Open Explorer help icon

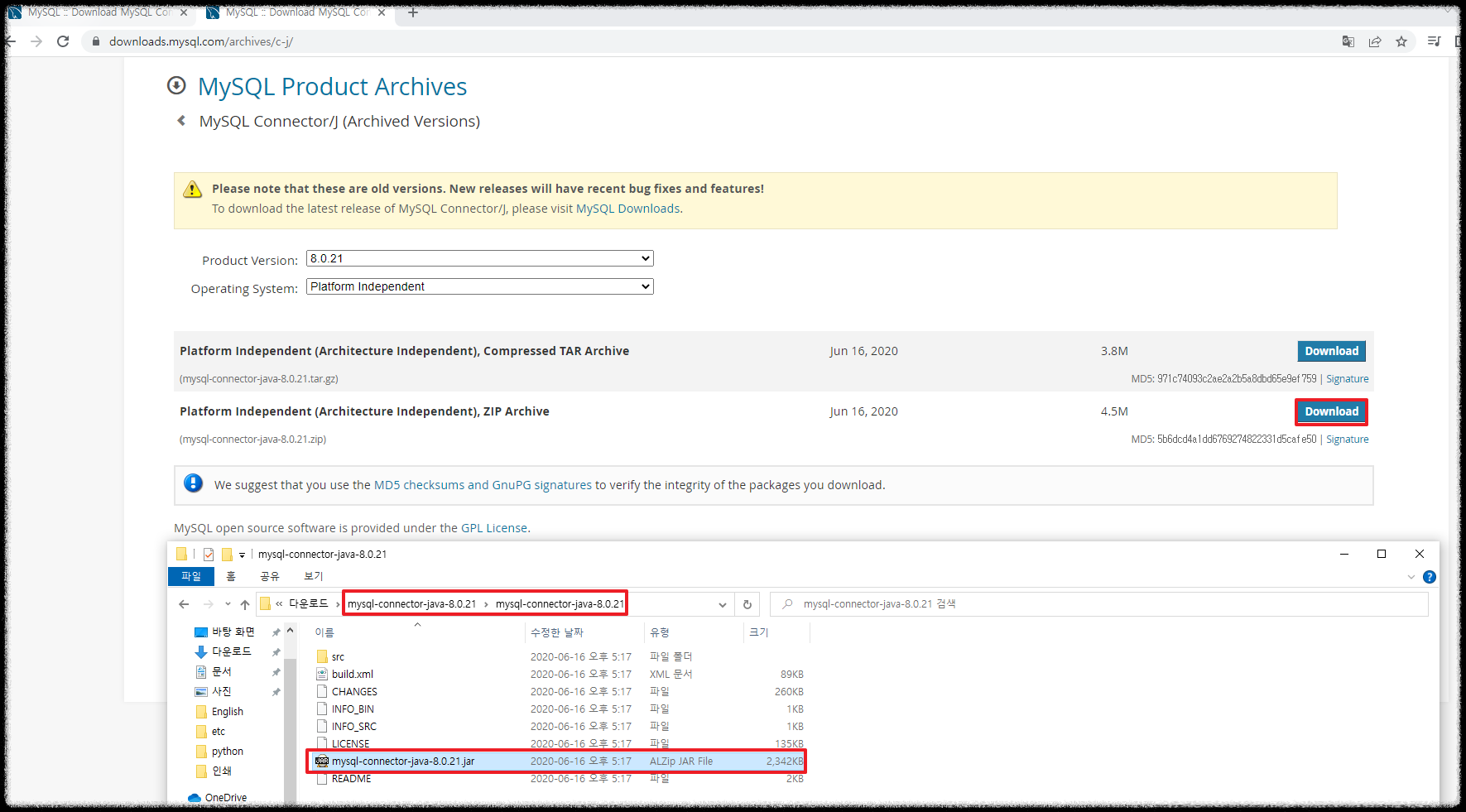[x=1430, y=577]
